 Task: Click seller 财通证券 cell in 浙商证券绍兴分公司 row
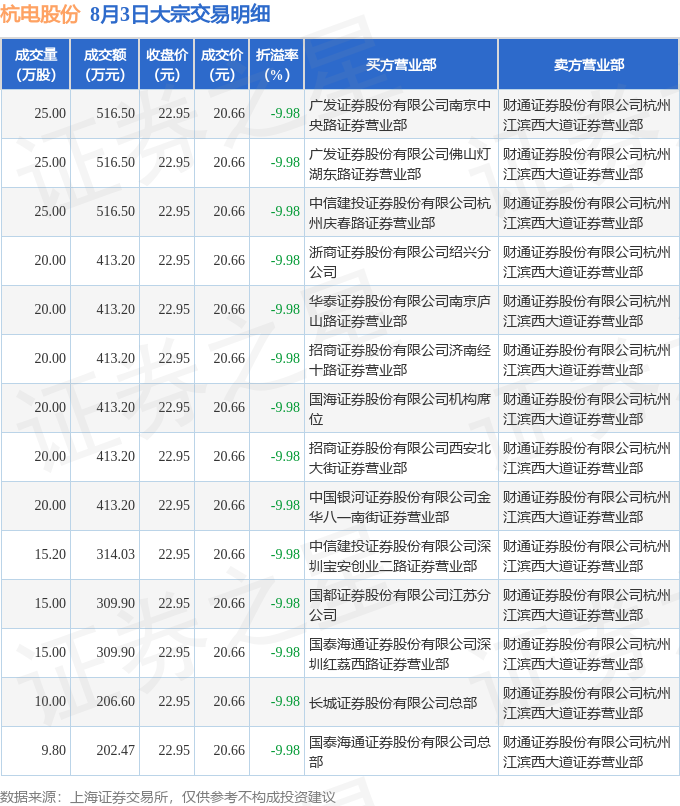click(x=589, y=262)
